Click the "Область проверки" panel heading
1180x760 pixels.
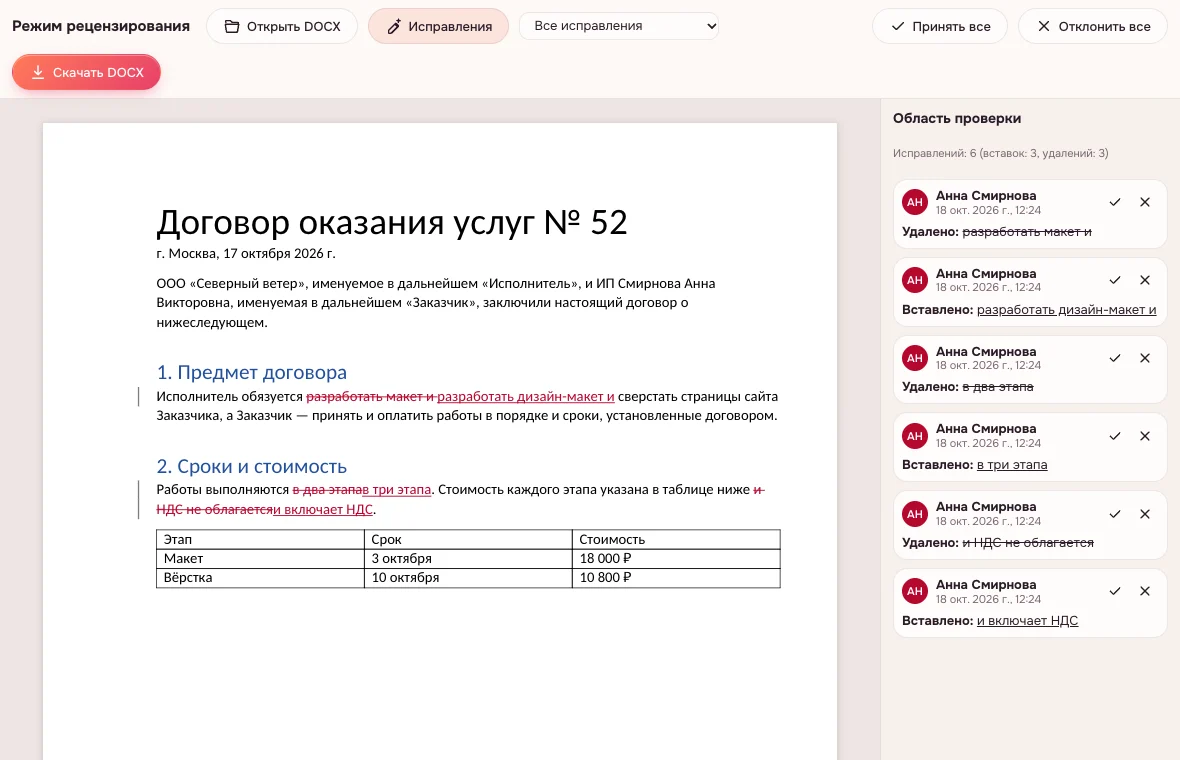click(x=956, y=118)
